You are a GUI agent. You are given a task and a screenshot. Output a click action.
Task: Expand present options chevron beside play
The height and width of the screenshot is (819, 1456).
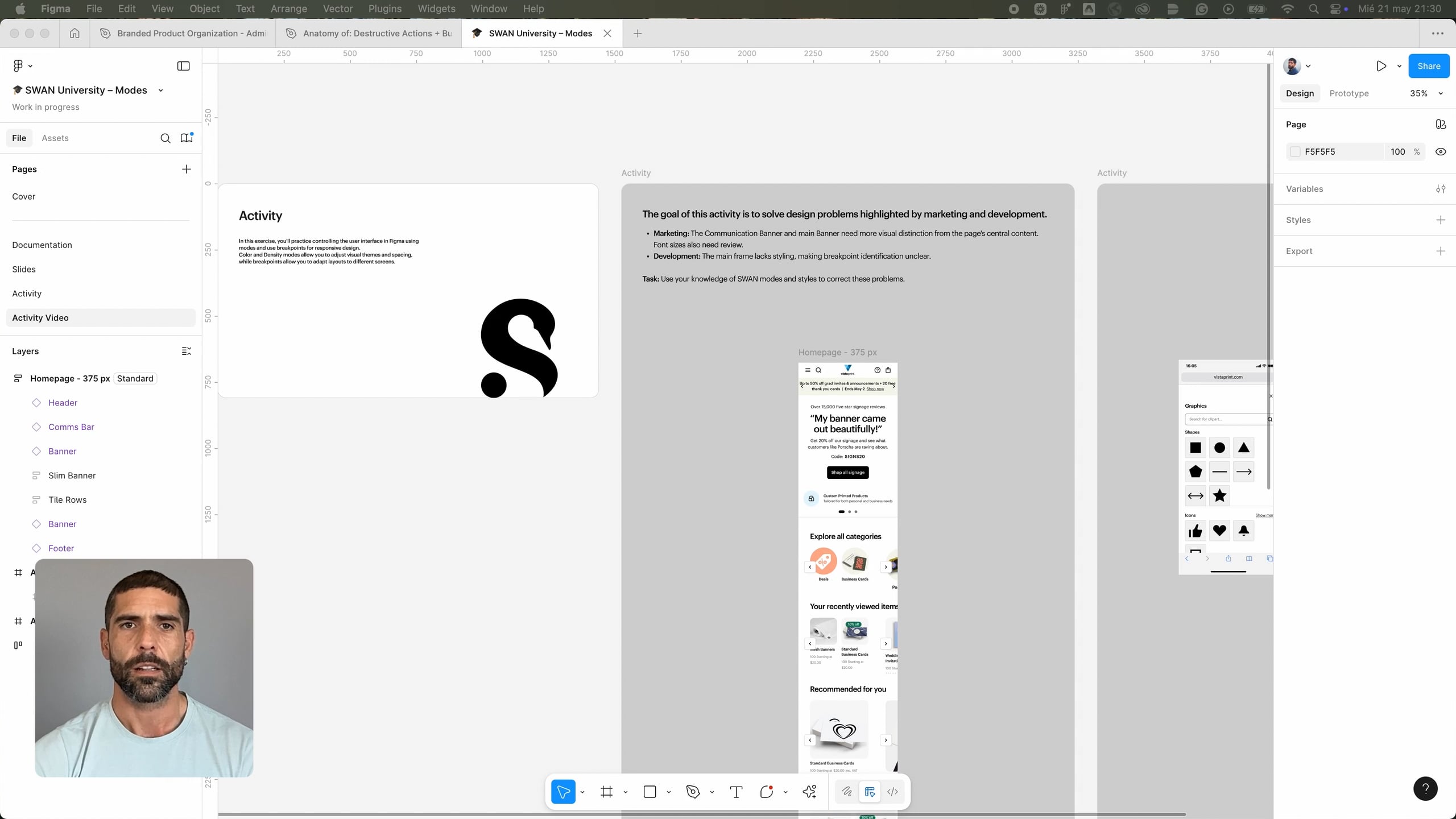point(1399,66)
